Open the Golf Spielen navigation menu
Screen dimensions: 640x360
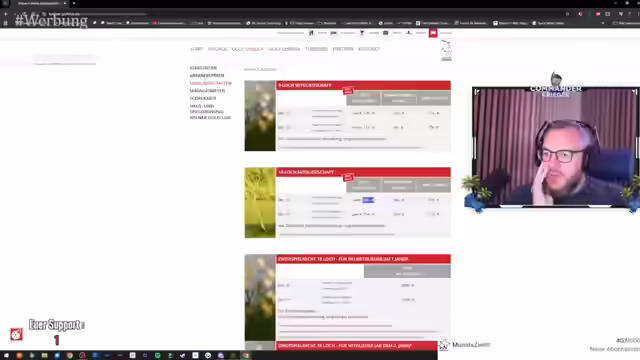coord(247,49)
